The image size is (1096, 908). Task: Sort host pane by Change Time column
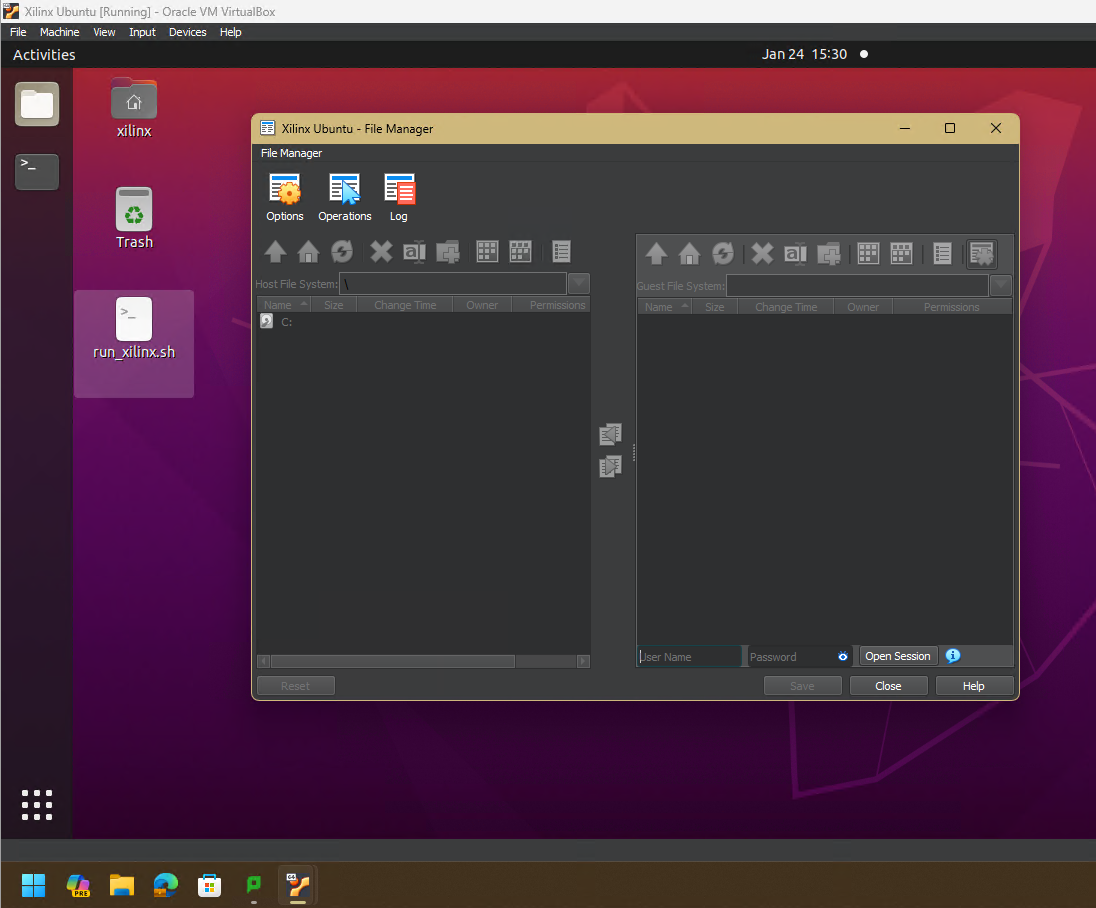click(x=405, y=305)
